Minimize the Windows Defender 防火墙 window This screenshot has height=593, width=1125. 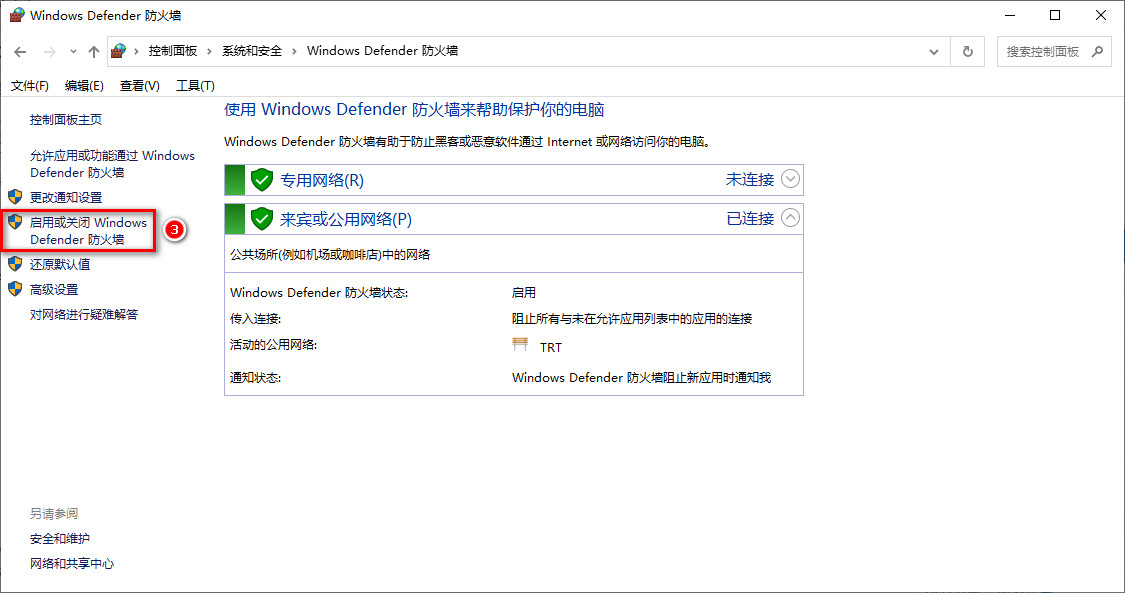(x=1009, y=15)
